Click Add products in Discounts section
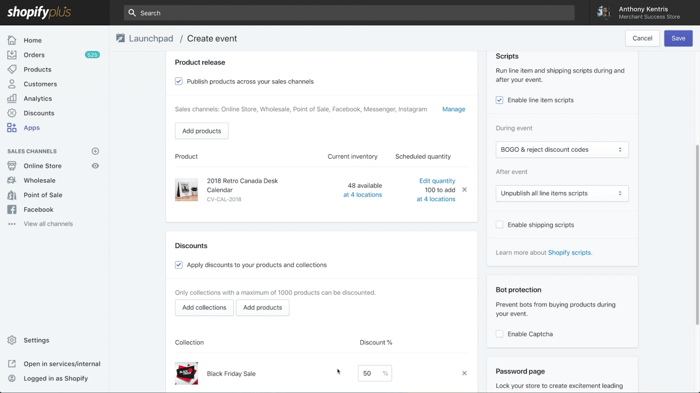Image resolution: width=700 pixels, height=393 pixels. pyautogui.click(x=262, y=307)
